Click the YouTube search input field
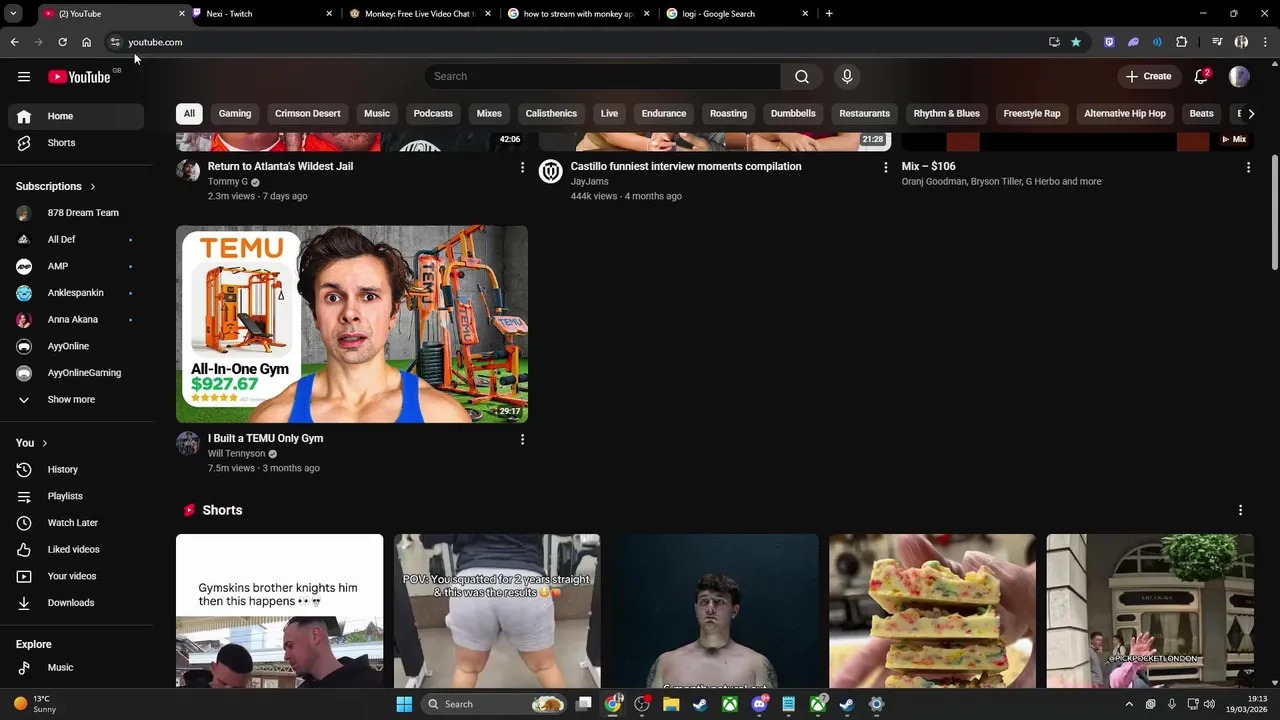The height and width of the screenshot is (720, 1280). point(603,77)
